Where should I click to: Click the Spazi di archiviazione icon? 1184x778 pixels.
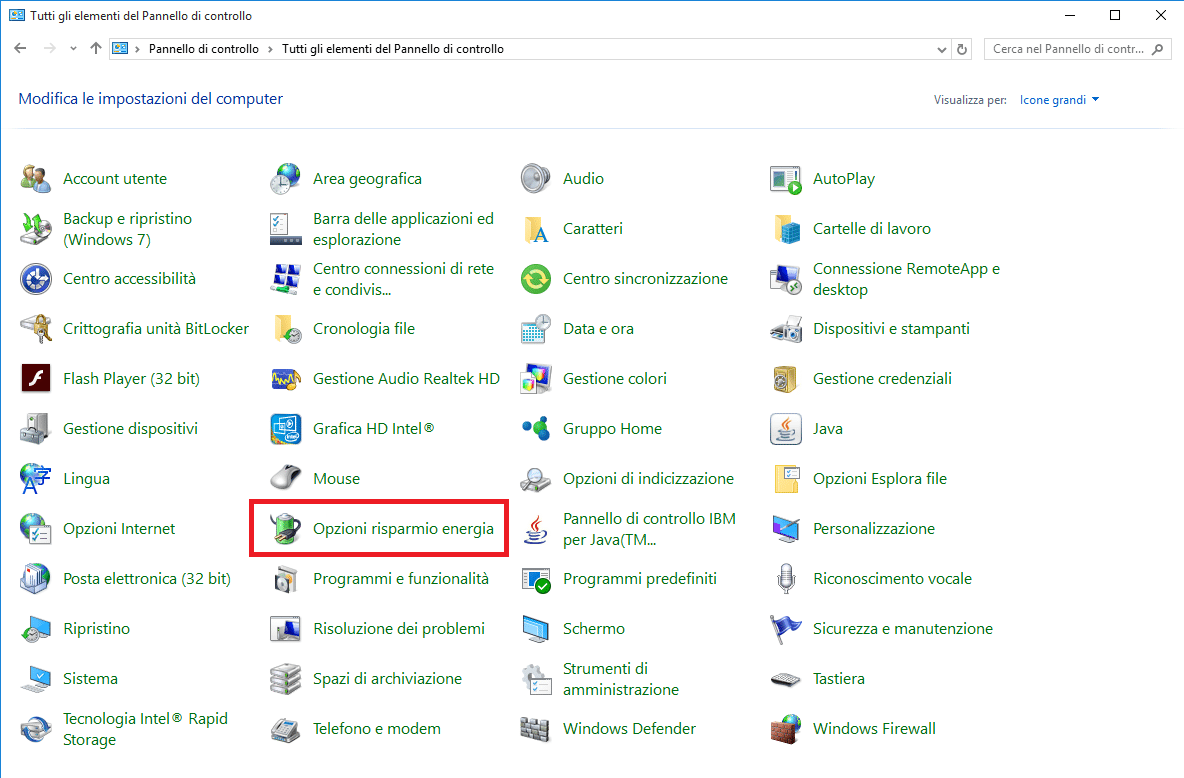click(x=285, y=678)
